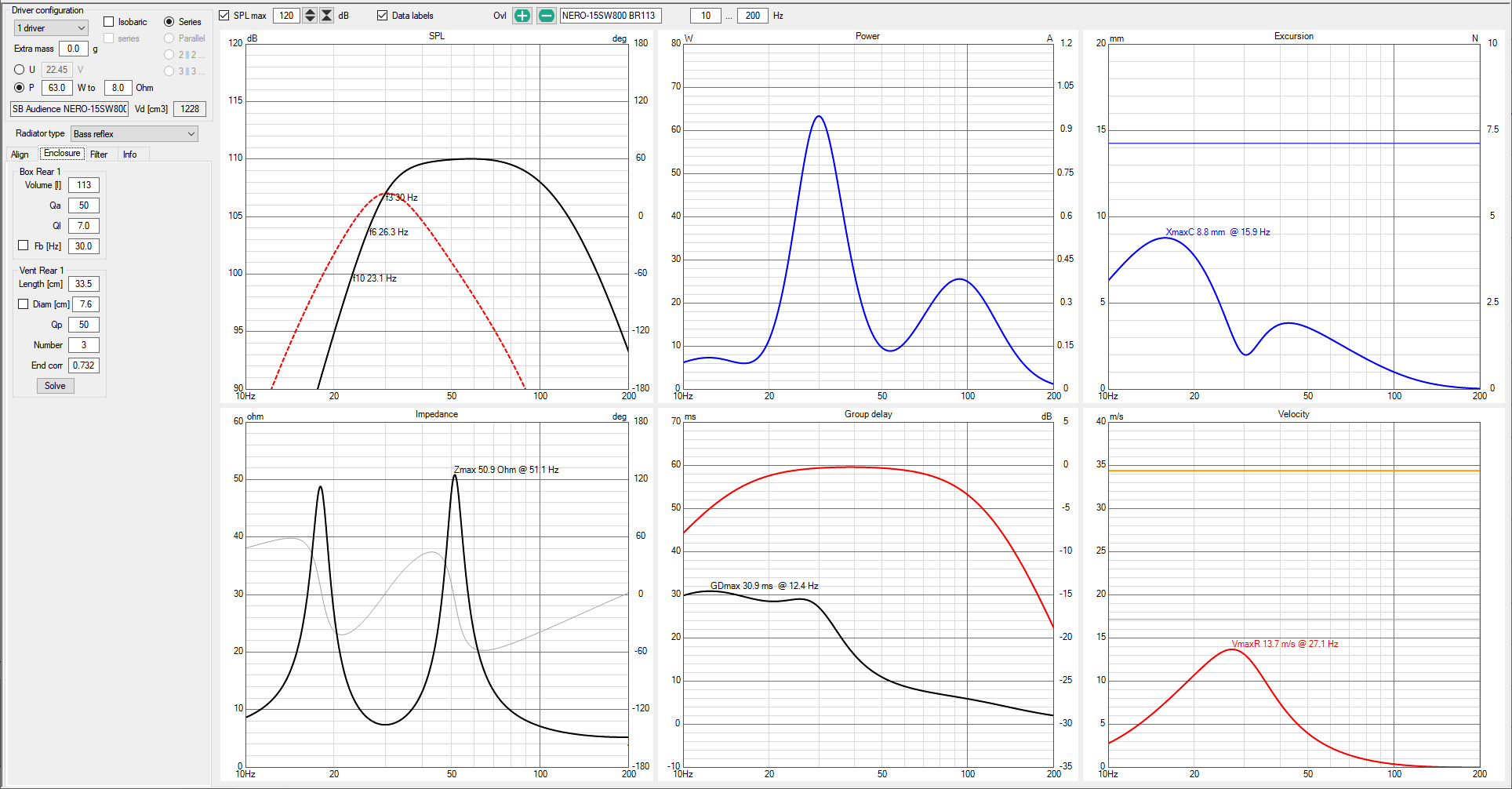Click the Vd [cm3] field 1228
1512x789 pixels.
[190, 109]
